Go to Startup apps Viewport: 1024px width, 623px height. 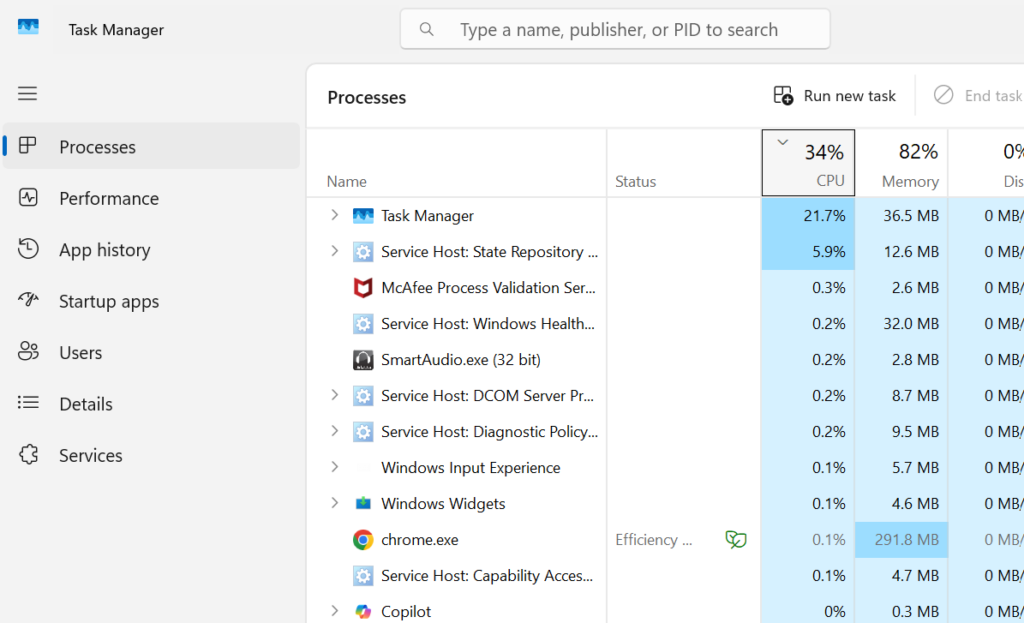click(x=152, y=301)
